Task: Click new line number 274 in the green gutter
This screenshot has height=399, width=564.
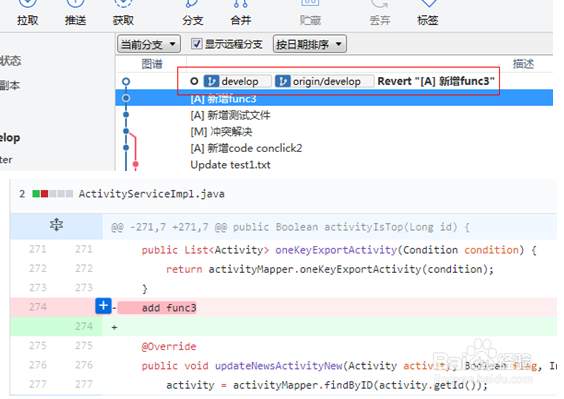Action: tap(84, 326)
